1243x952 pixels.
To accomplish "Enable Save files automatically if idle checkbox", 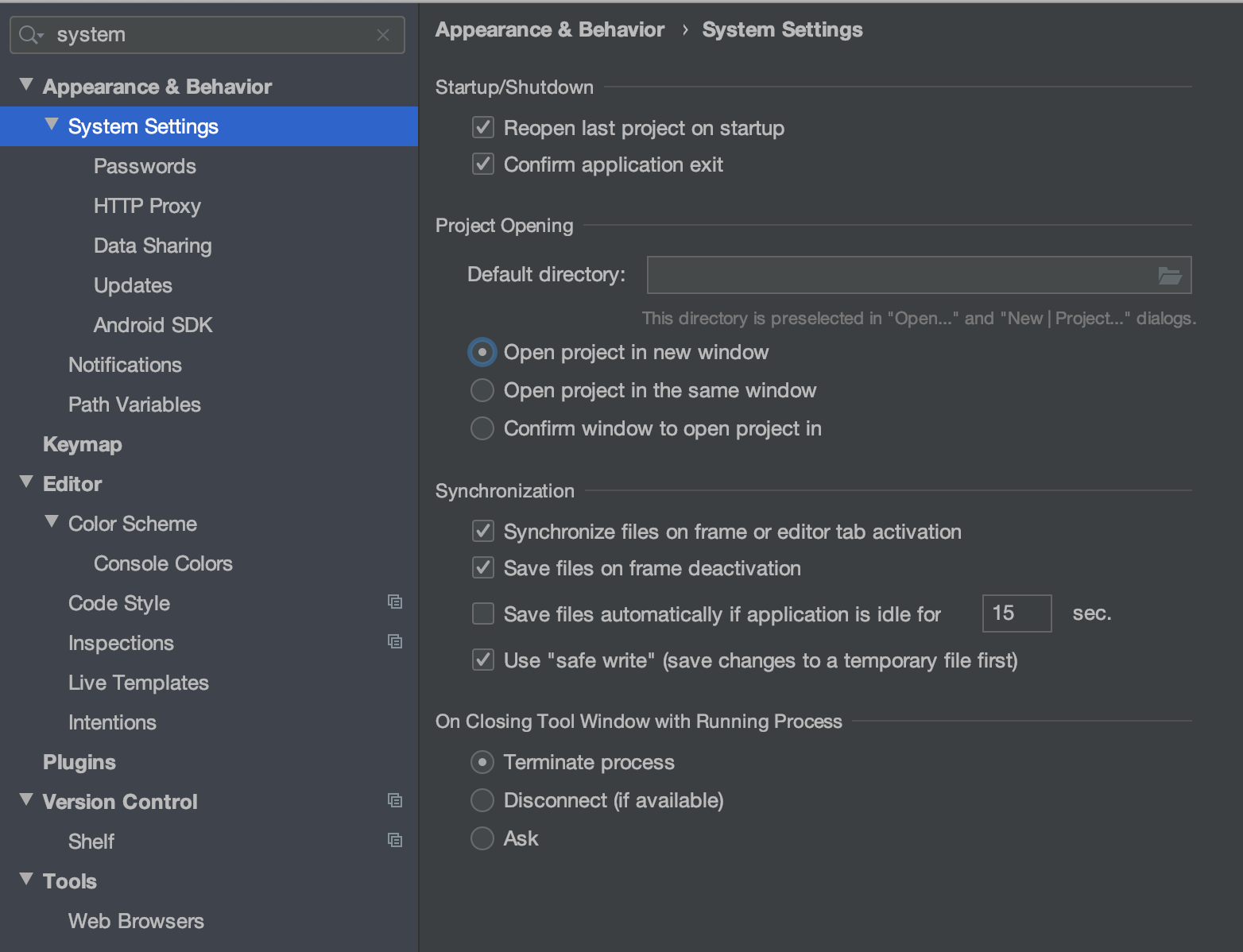I will 483,613.
